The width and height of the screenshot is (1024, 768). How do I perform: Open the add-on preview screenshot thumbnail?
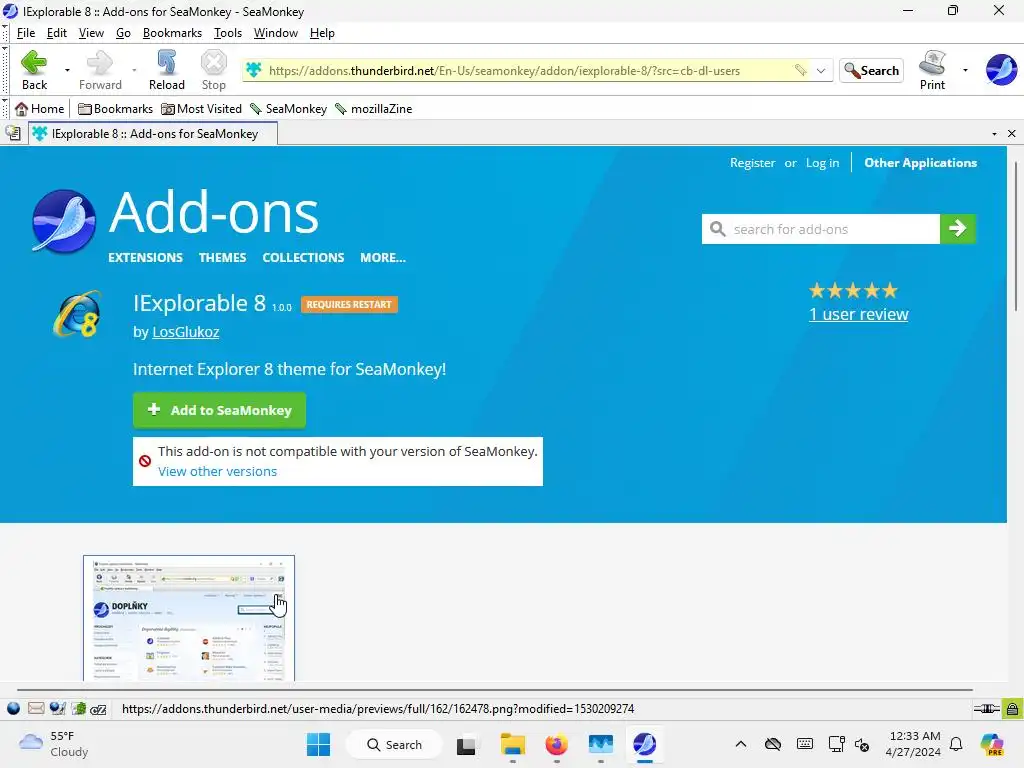(x=189, y=618)
